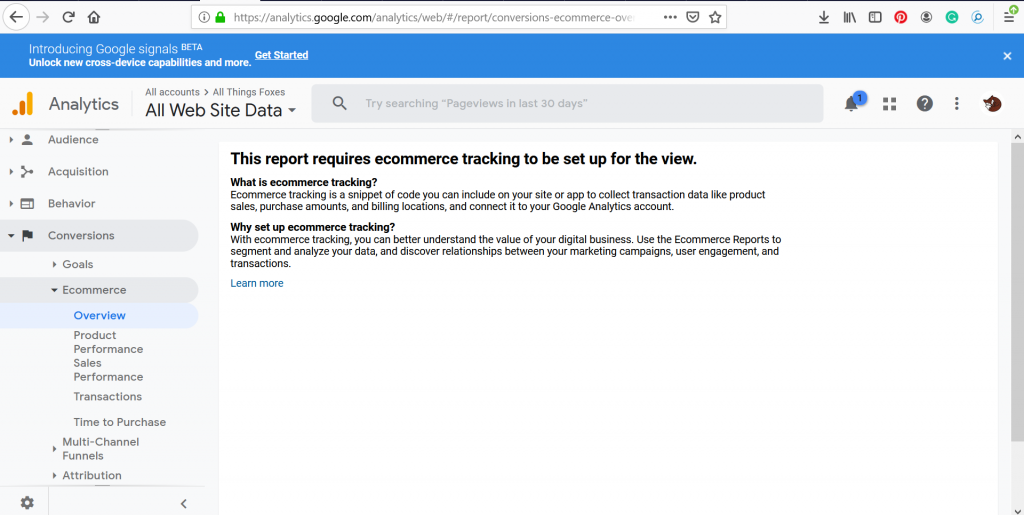Go back with the browser back arrow
Screen dimensions: 1024x515
(x=16, y=17)
